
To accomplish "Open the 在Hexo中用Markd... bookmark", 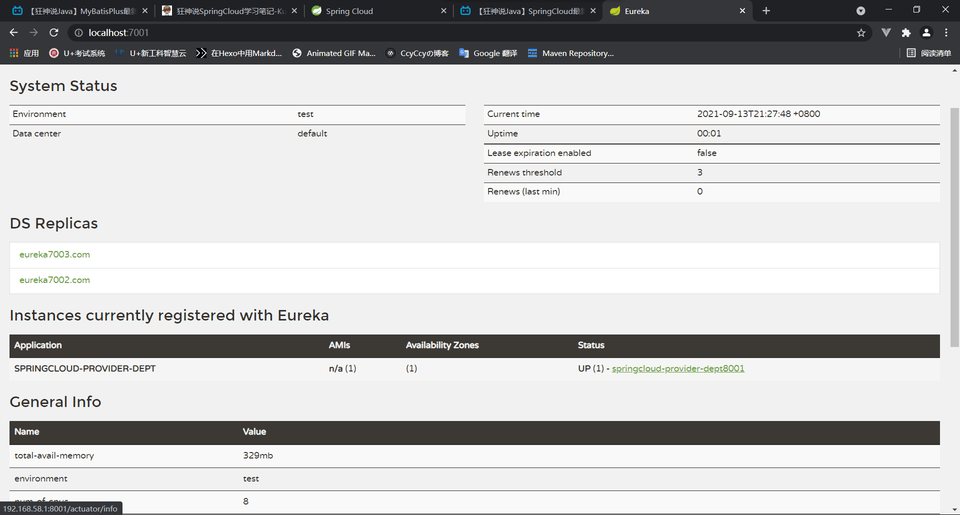I will coord(239,53).
